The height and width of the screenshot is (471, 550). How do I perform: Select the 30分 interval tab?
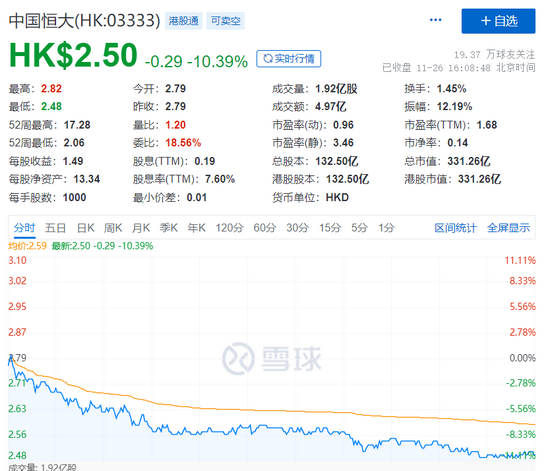click(x=297, y=228)
